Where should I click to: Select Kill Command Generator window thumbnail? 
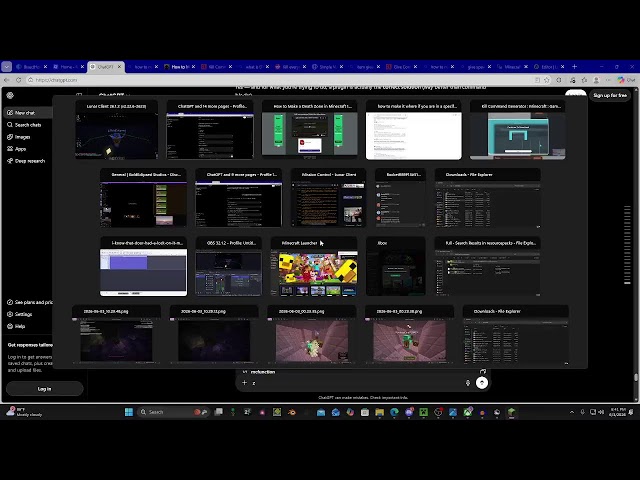pos(518,130)
